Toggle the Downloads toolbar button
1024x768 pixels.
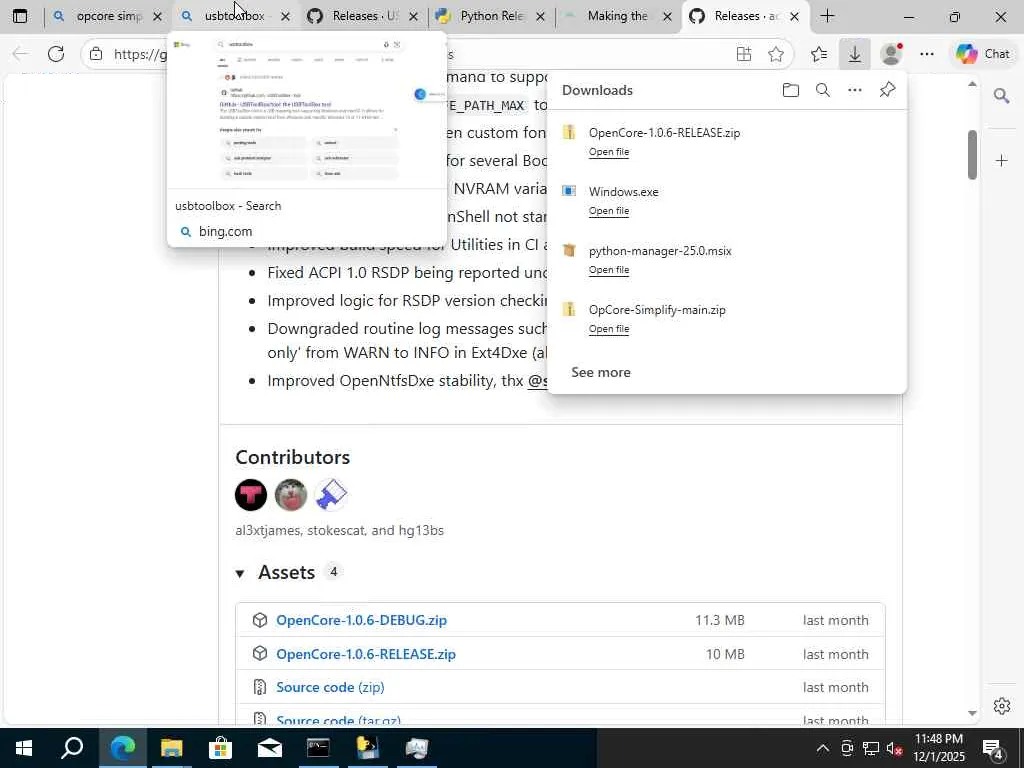coord(854,54)
